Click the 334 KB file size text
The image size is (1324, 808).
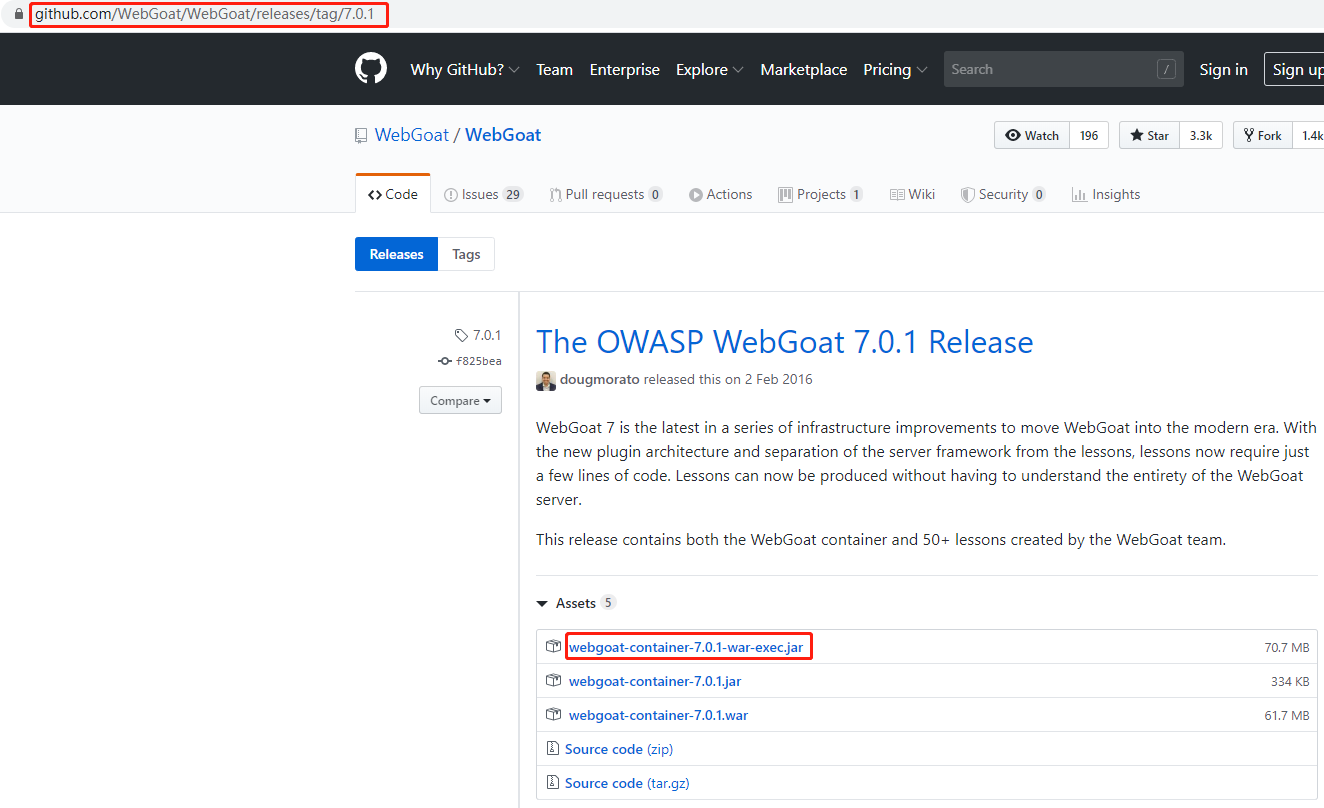pyautogui.click(x=1290, y=682)
